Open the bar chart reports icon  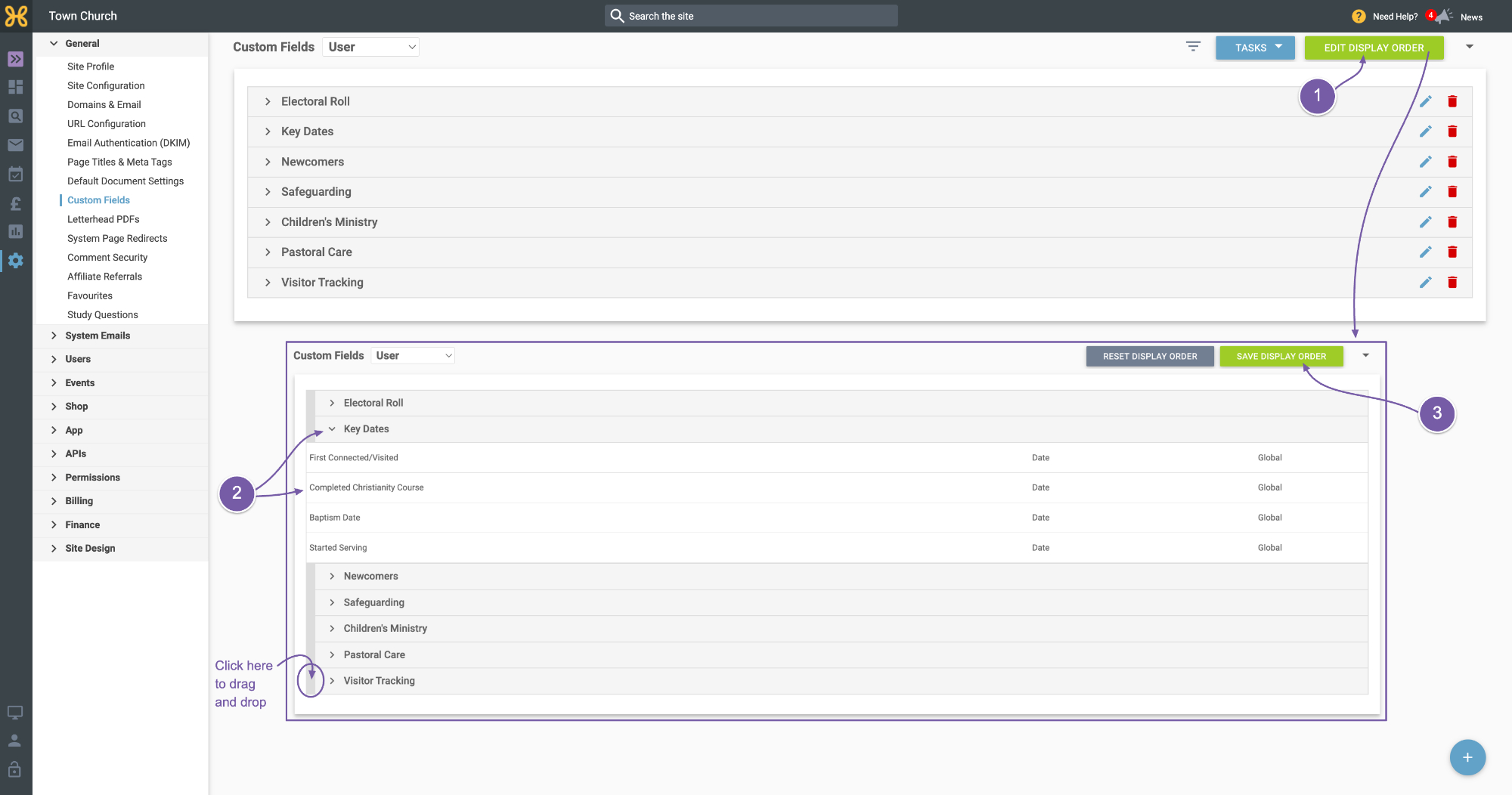point(16,232)
